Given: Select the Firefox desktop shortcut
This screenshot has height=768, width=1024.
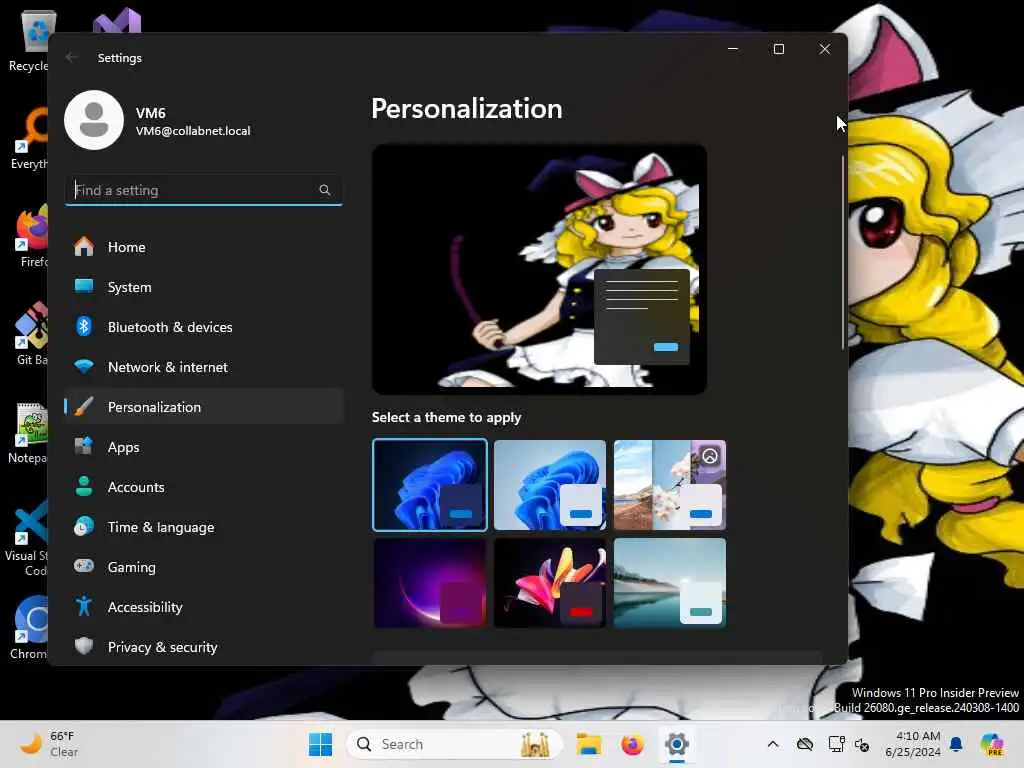Looking at the screenshot, I should pos(32,235).
